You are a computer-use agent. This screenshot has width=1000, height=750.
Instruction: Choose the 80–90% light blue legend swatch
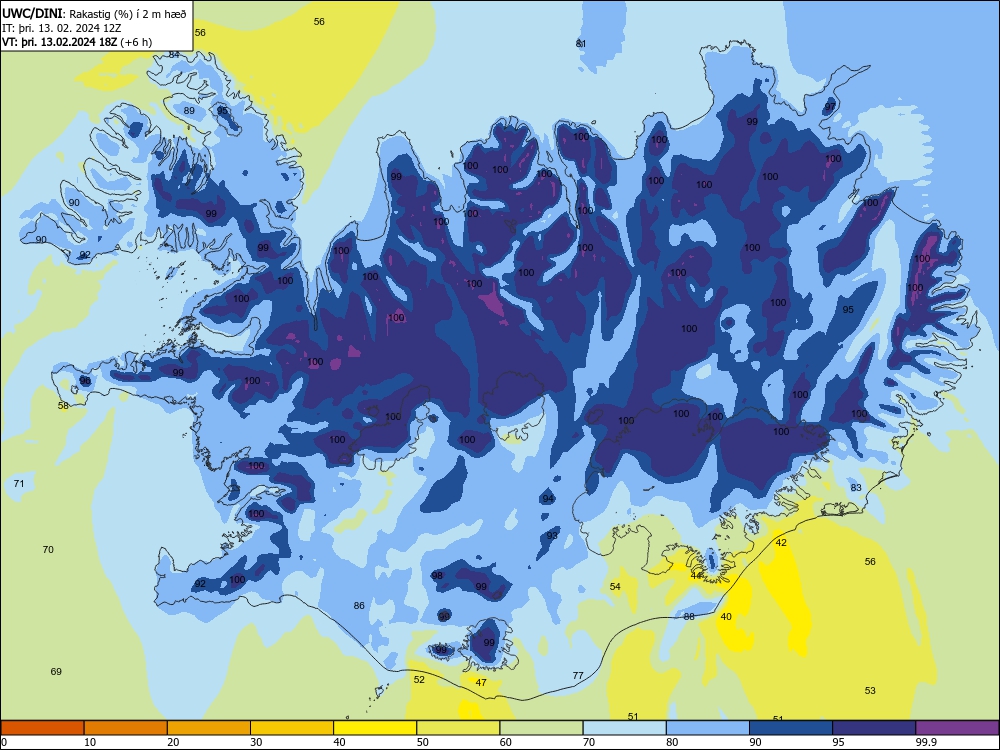click(708, 728)
